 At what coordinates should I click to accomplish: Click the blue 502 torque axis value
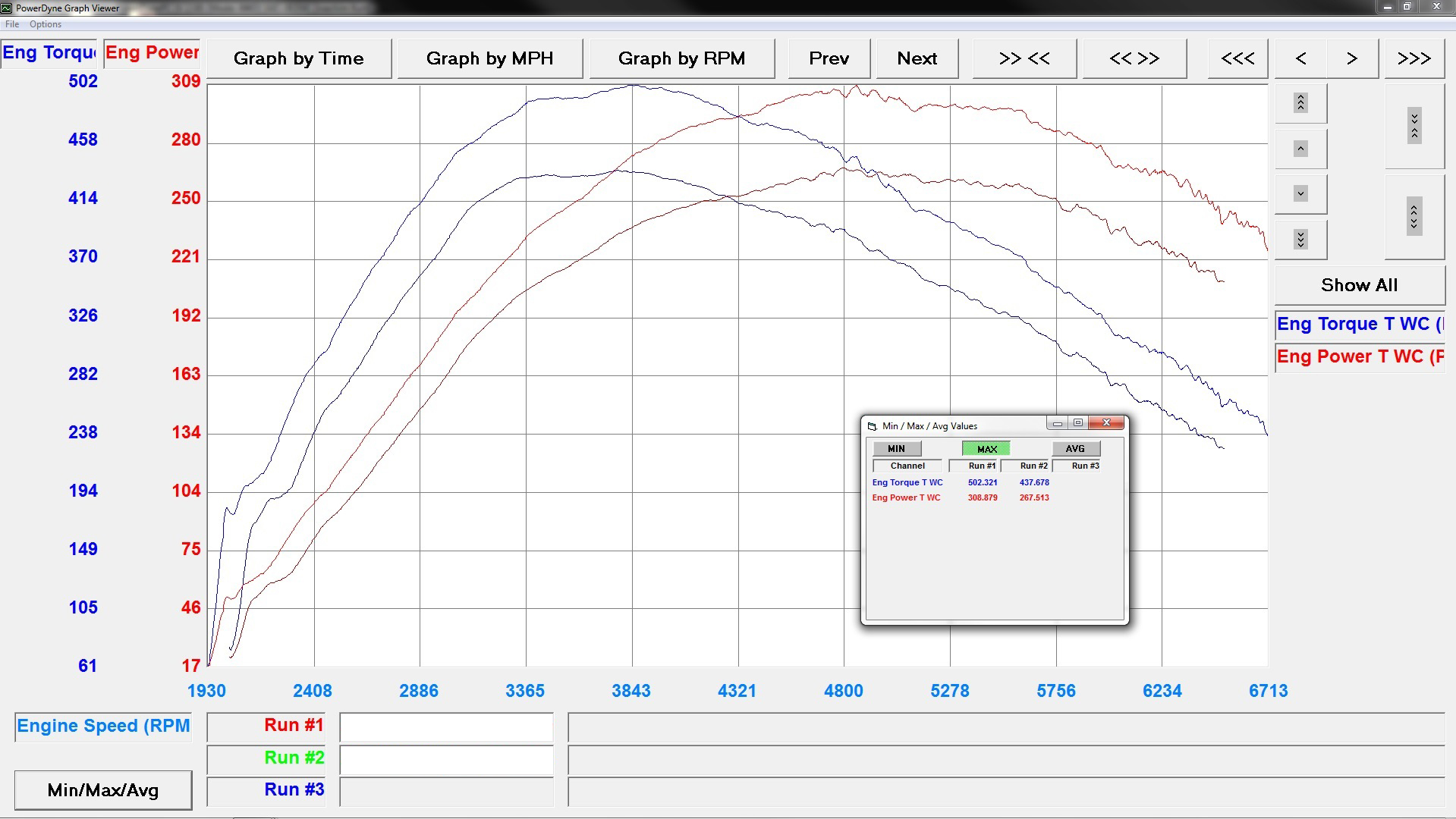pyautogui.click(x=83, y=81)
